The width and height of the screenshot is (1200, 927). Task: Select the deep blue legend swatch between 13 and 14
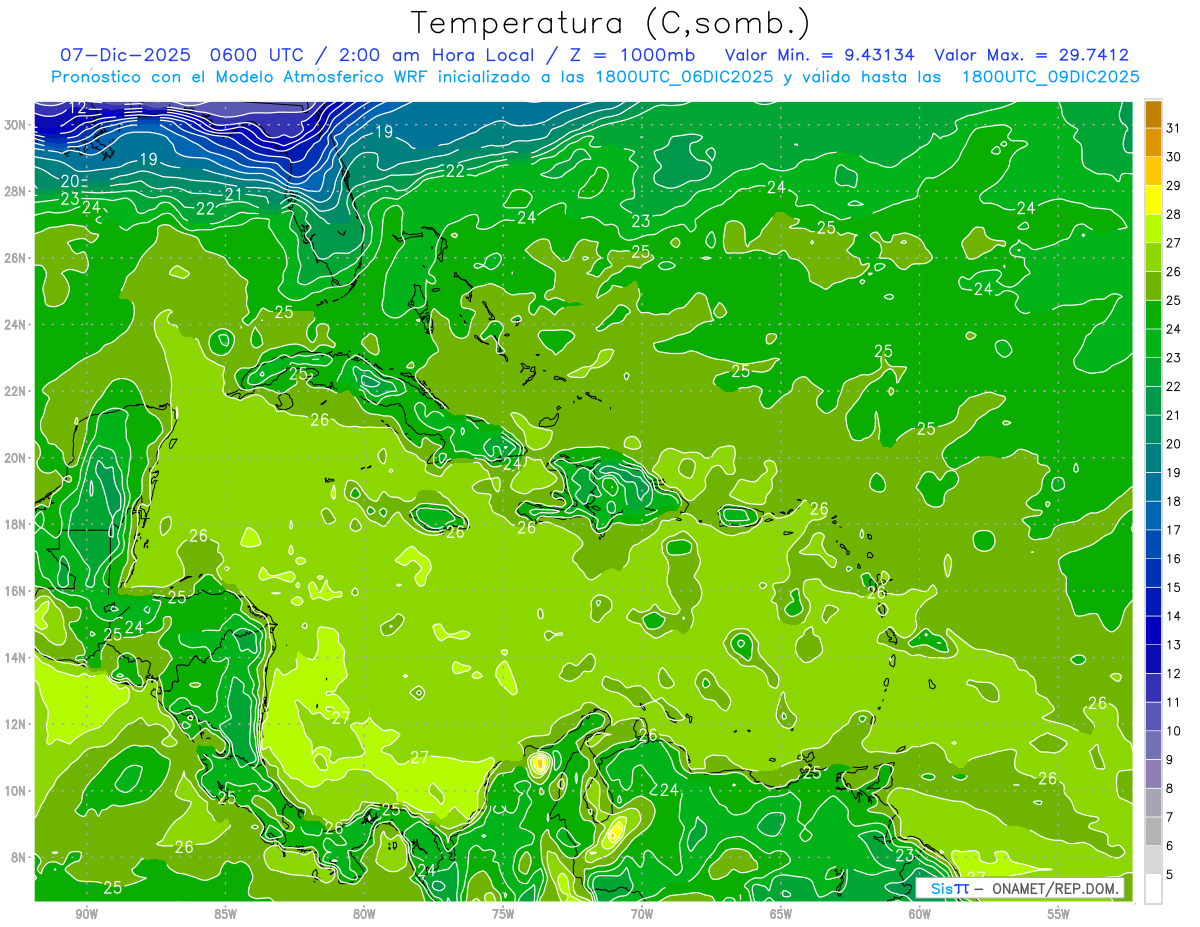[x=1153, y=630]
